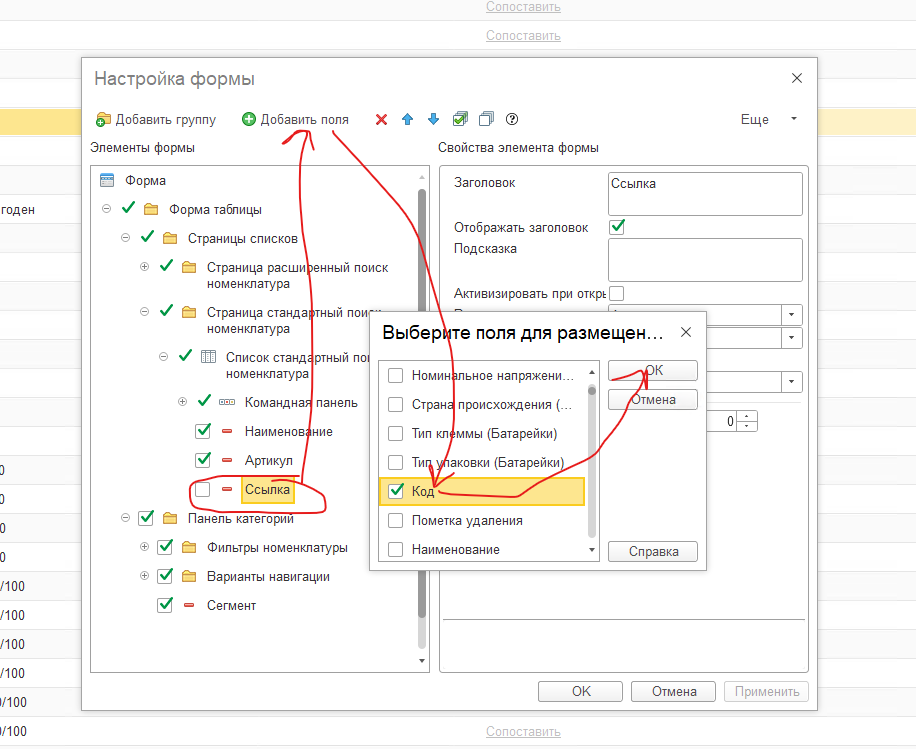Click the check all items icon
This screenshot has height=749, width=916.
coord(460,120)
